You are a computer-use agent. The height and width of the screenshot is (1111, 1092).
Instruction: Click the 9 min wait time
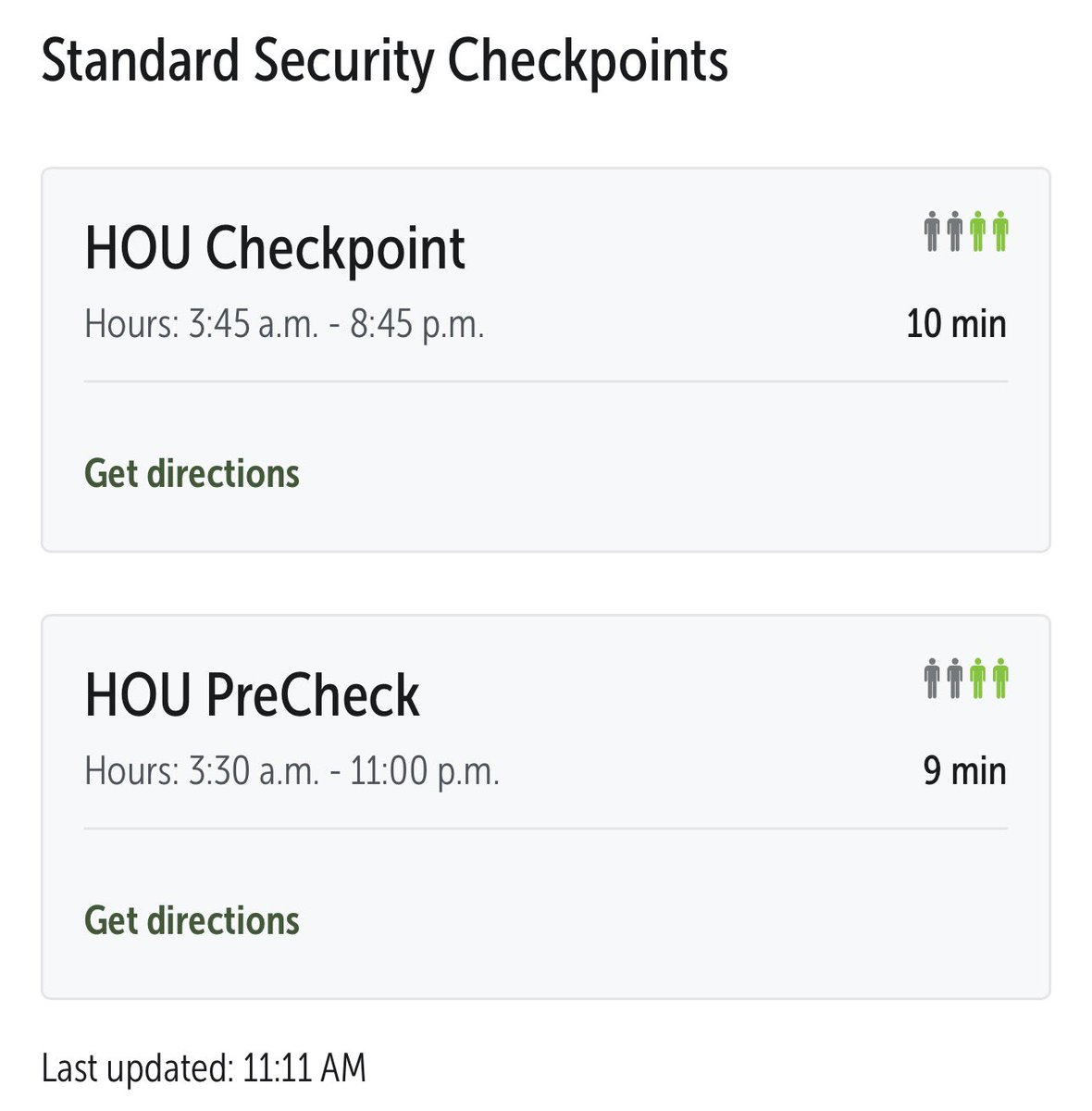[x=964, y=771]
